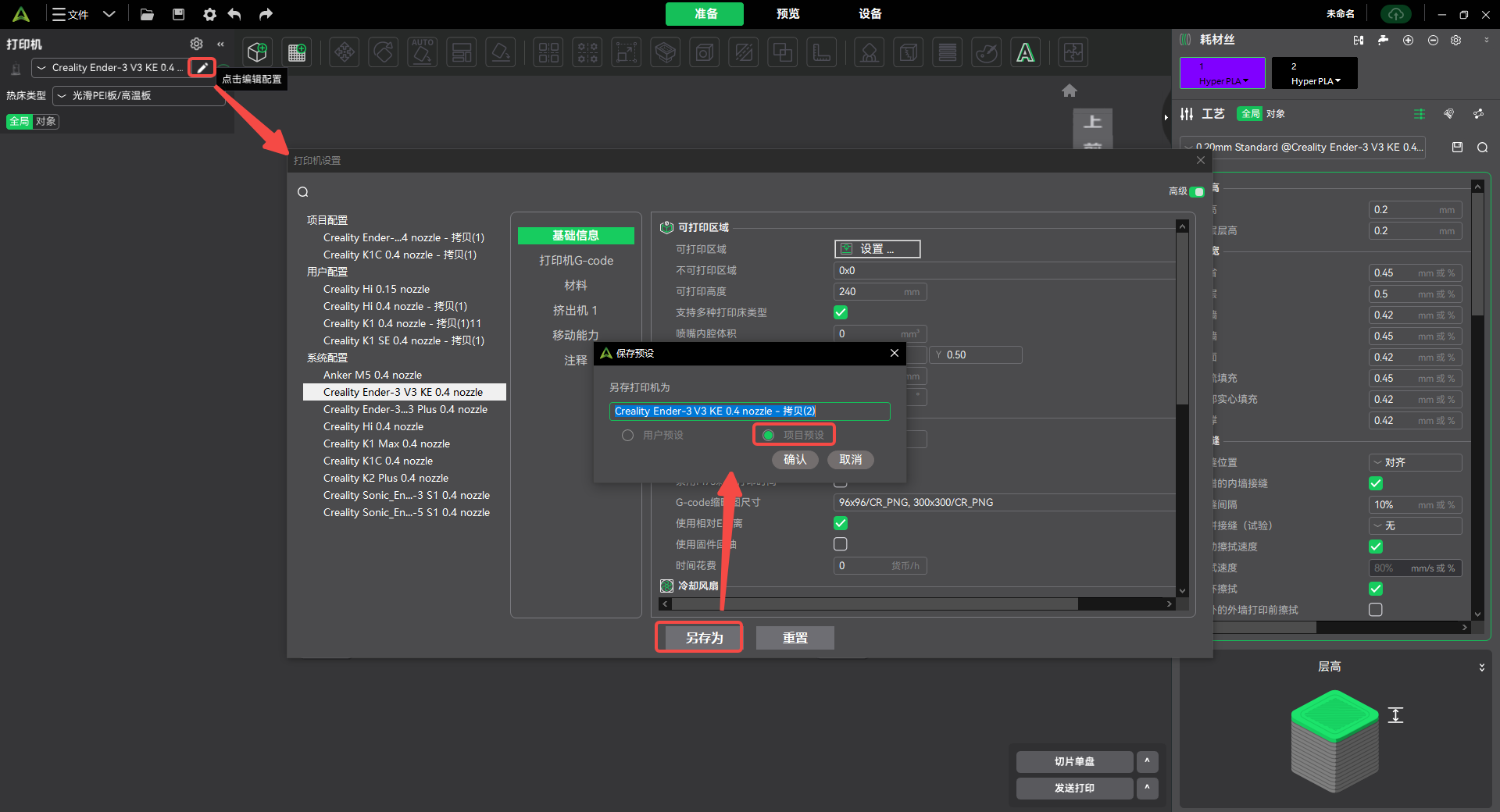Toggle 擦拭速度 checkbox in process panel
Image resolution: width=1500 pixels, height=812 pixels.
point(1376,547)
